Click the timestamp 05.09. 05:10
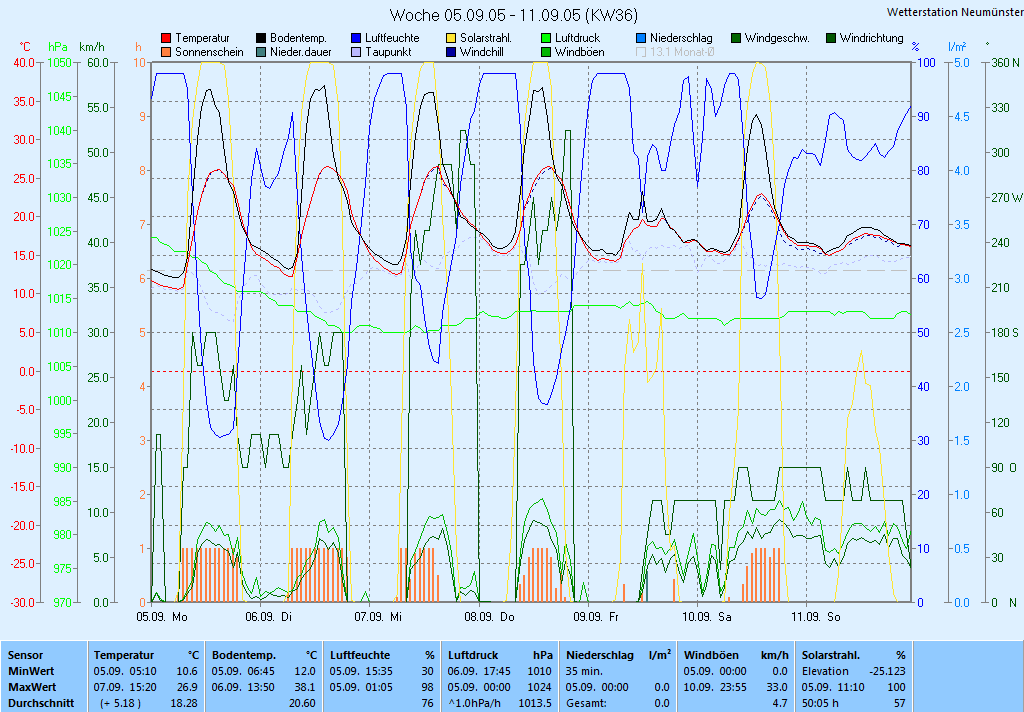Viewport: 1024px width, 712px height. [125, 672]
